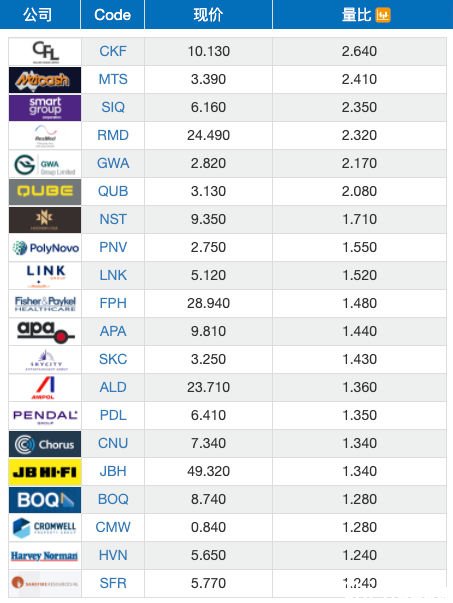Select the CMW price cell 0.840
453x603 pixels.
point(208,527)
